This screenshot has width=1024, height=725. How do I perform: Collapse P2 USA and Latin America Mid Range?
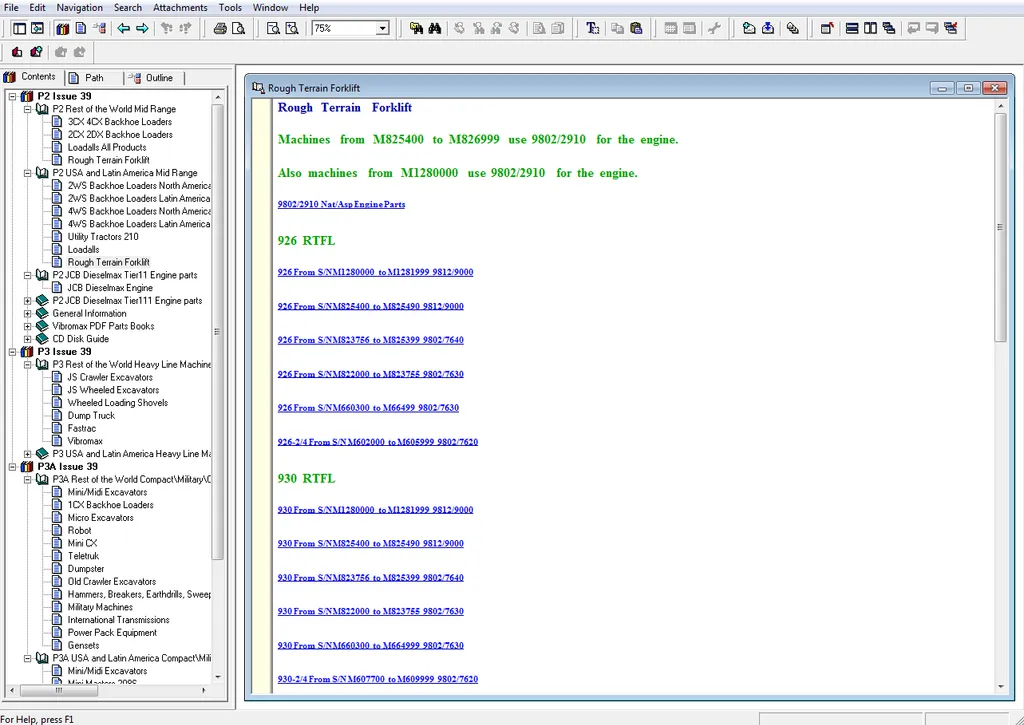27,173
